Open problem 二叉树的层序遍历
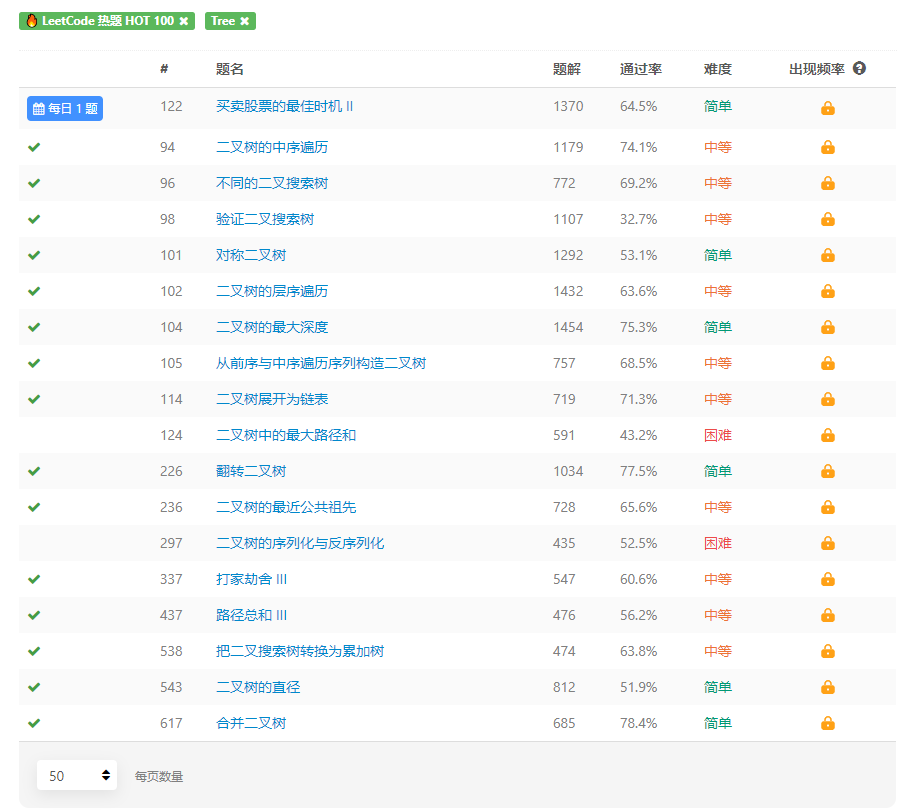This screenshot has height=810, width=907. pos(272,291)
